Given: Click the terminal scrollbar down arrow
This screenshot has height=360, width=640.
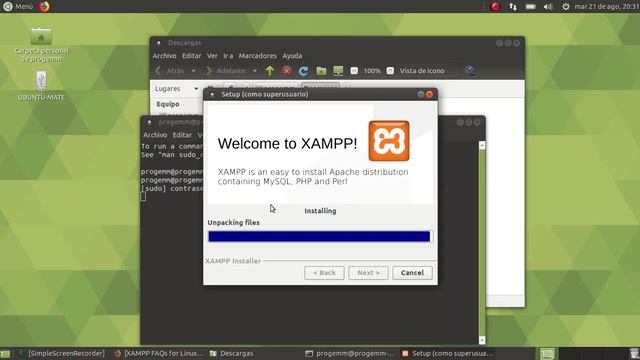Looking at the screenshot, I should pos(482,340).
